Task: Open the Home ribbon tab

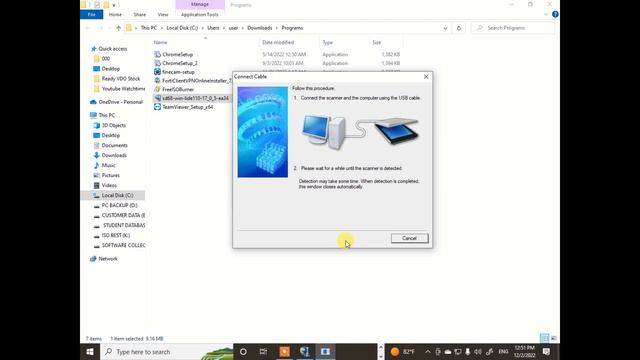Action: click(115, 15)
